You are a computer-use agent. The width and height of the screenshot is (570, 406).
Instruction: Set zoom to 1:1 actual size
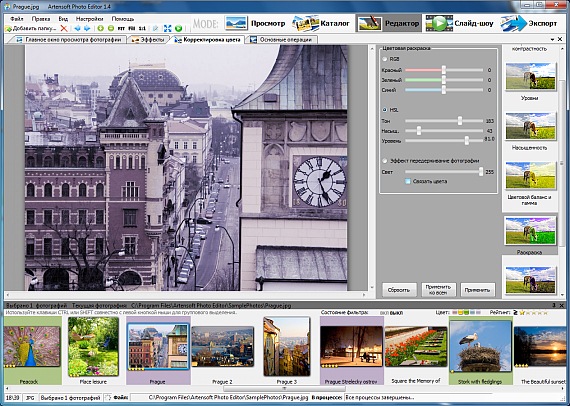(x=142, y=28)
